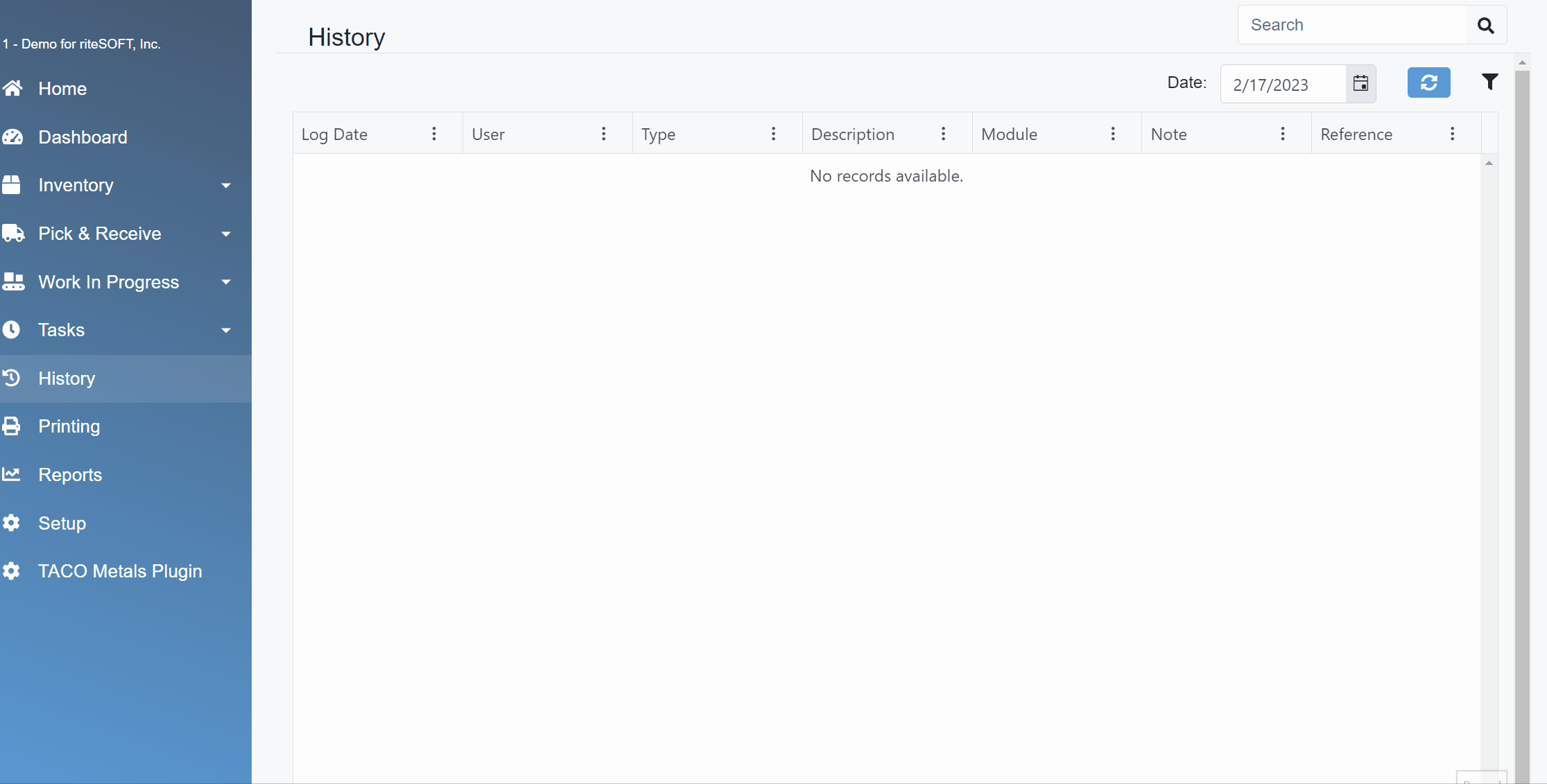Click the page vertical scrollbar
The height and width of the screenshot is (784, 1547).
pos(1522,416)
